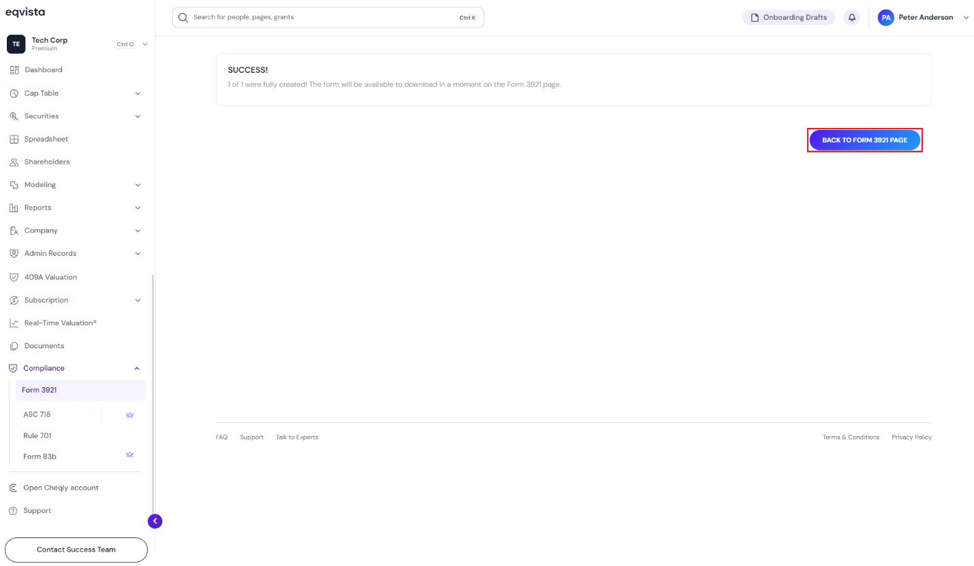974x566 pixels.
Task: Select ASC 718 menu item
Action: point(37,414)
